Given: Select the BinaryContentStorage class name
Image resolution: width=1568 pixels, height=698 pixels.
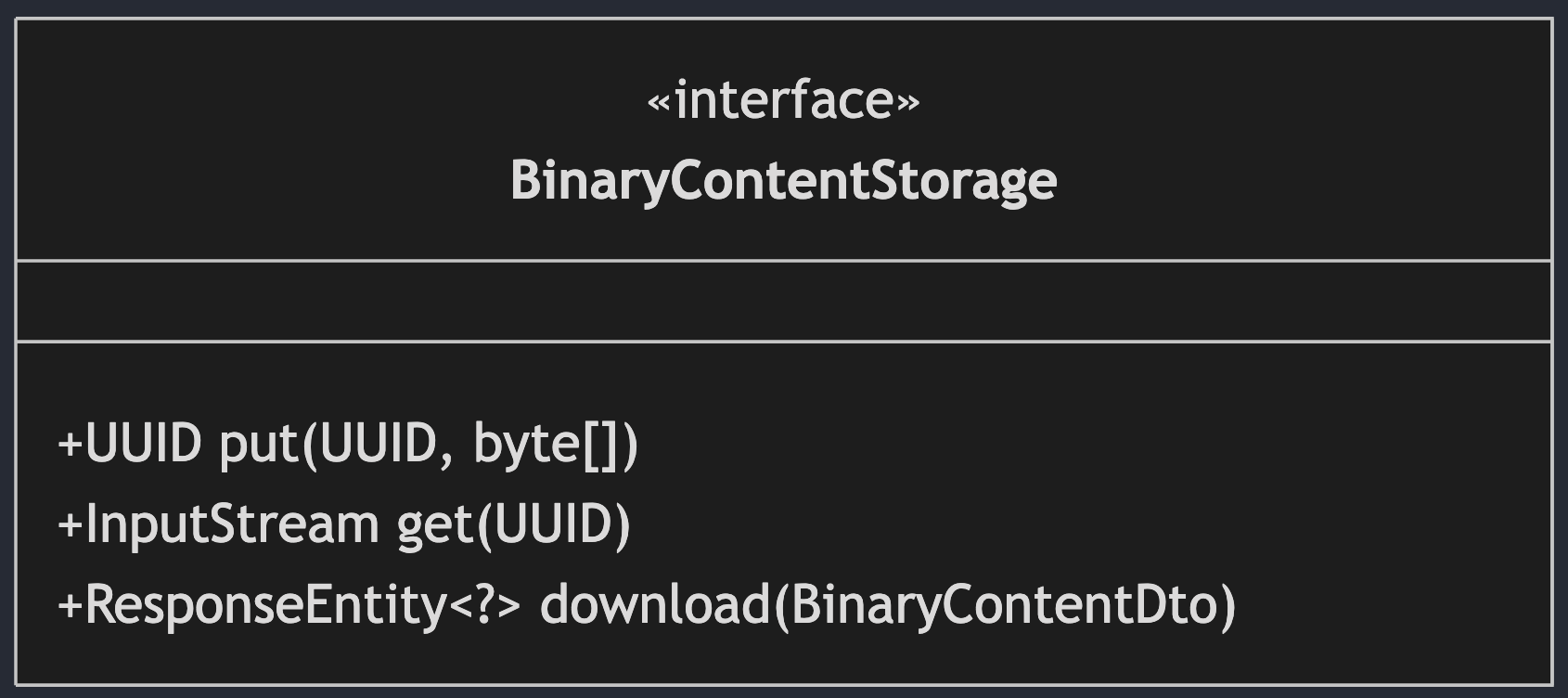Looking at the screenshot, I should click(x=783, y=179).
